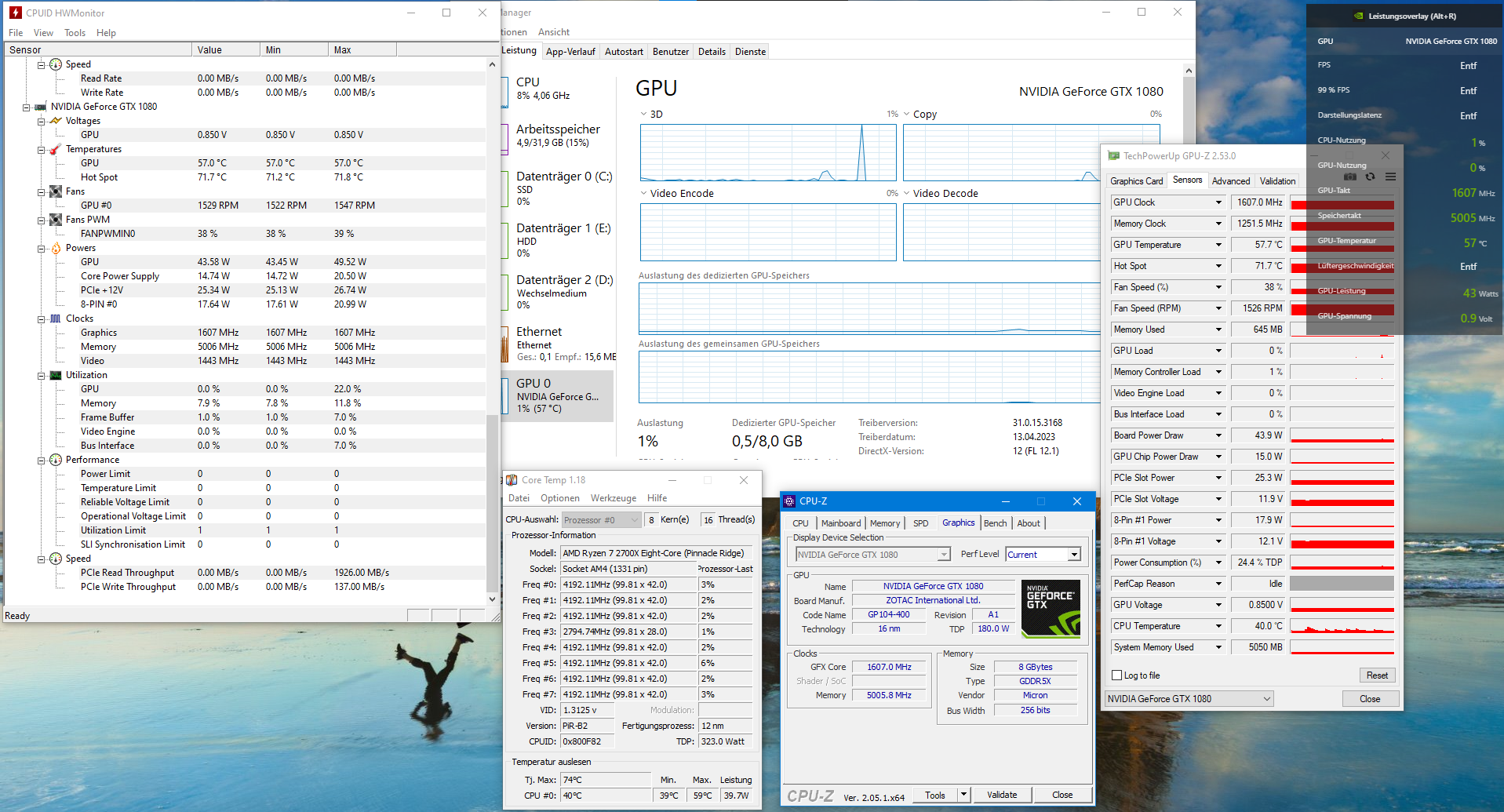
Task: Open the Optionen menu in Core Temp
Action: pos(559,498)
